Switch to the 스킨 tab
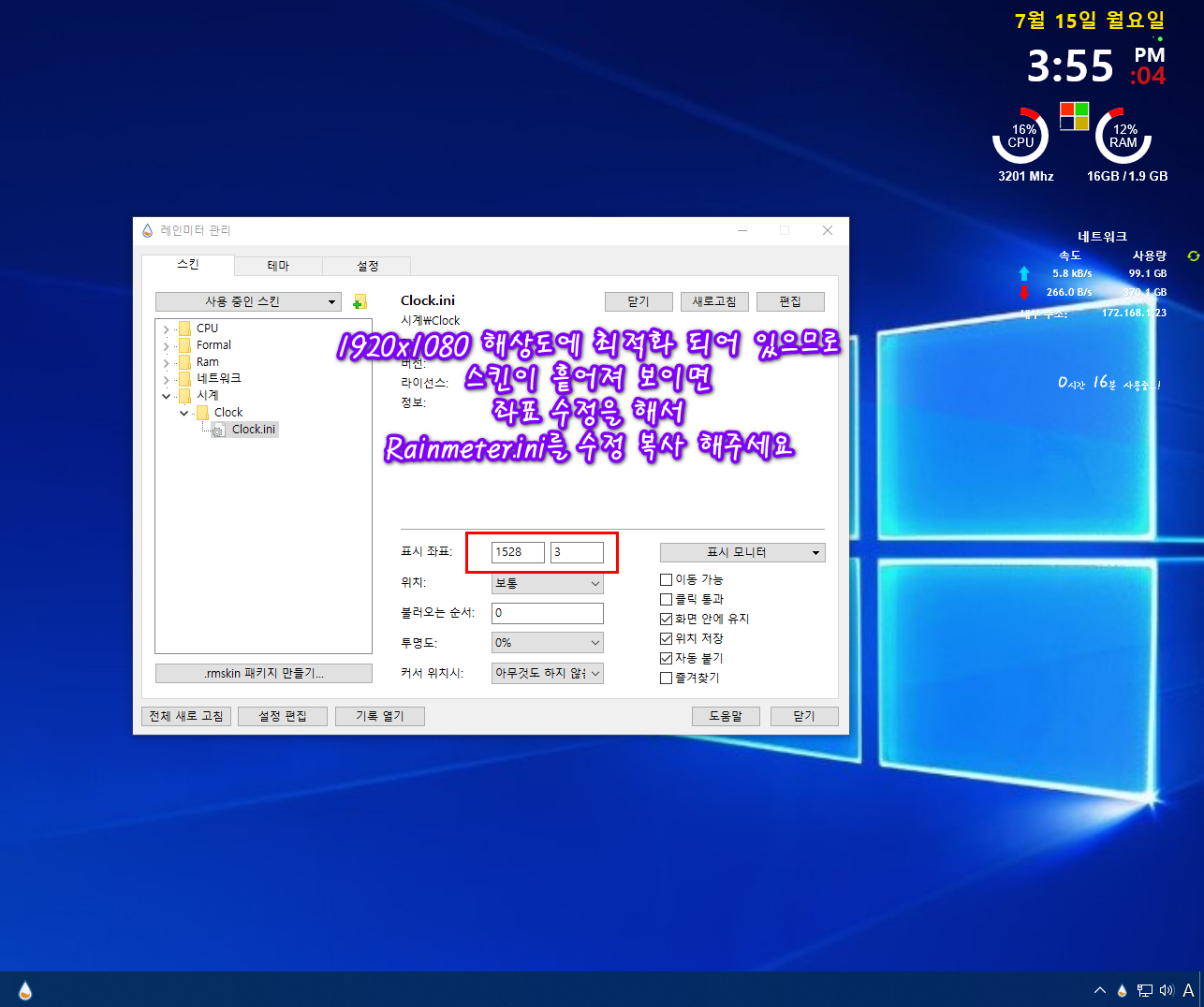1204x1007 pixels. tap(188, 264)
